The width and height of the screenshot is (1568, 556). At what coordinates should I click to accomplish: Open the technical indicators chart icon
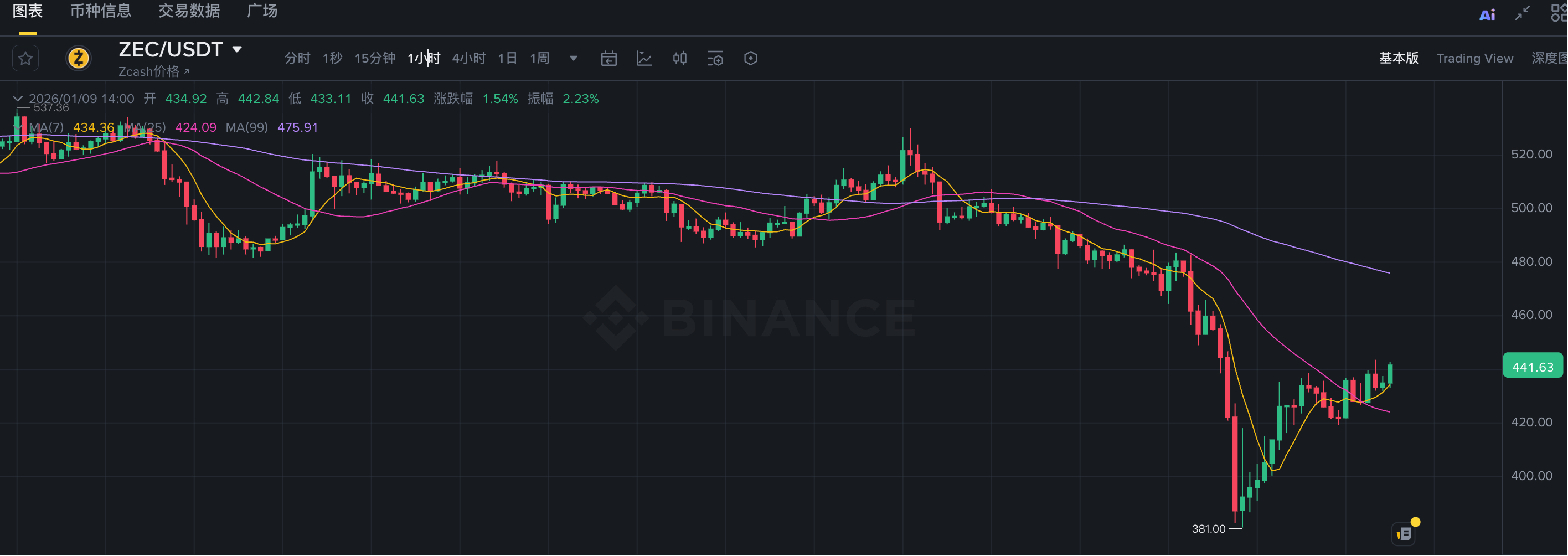tap(644, 59)
